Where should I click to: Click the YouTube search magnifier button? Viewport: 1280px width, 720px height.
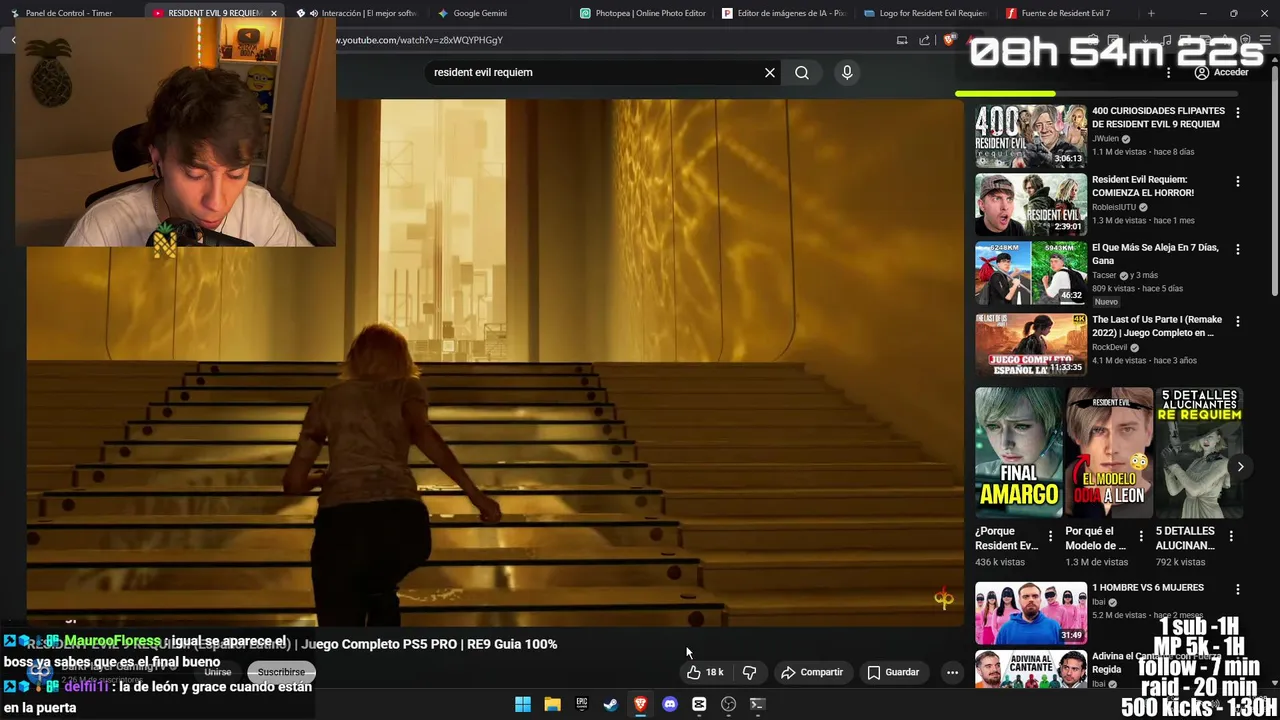click(x=802, y=72)
